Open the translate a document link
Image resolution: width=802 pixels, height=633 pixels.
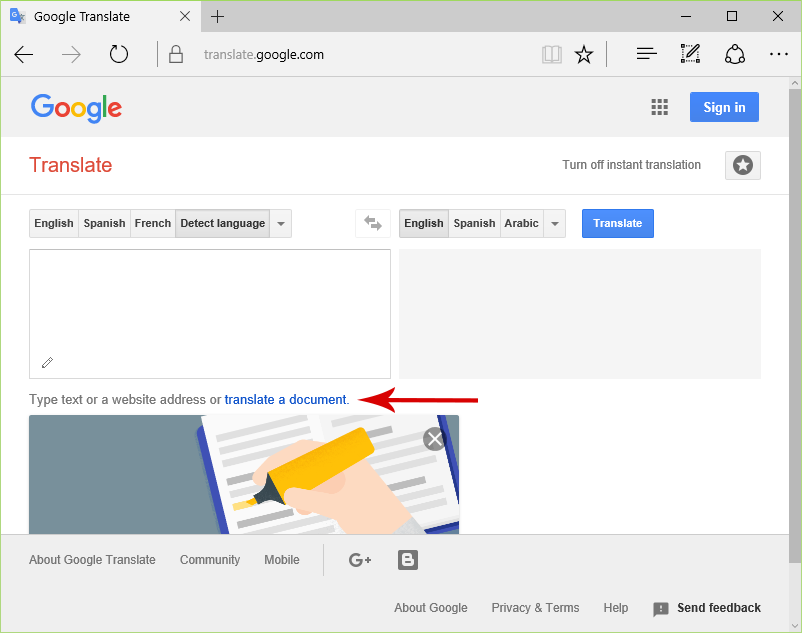285,399
